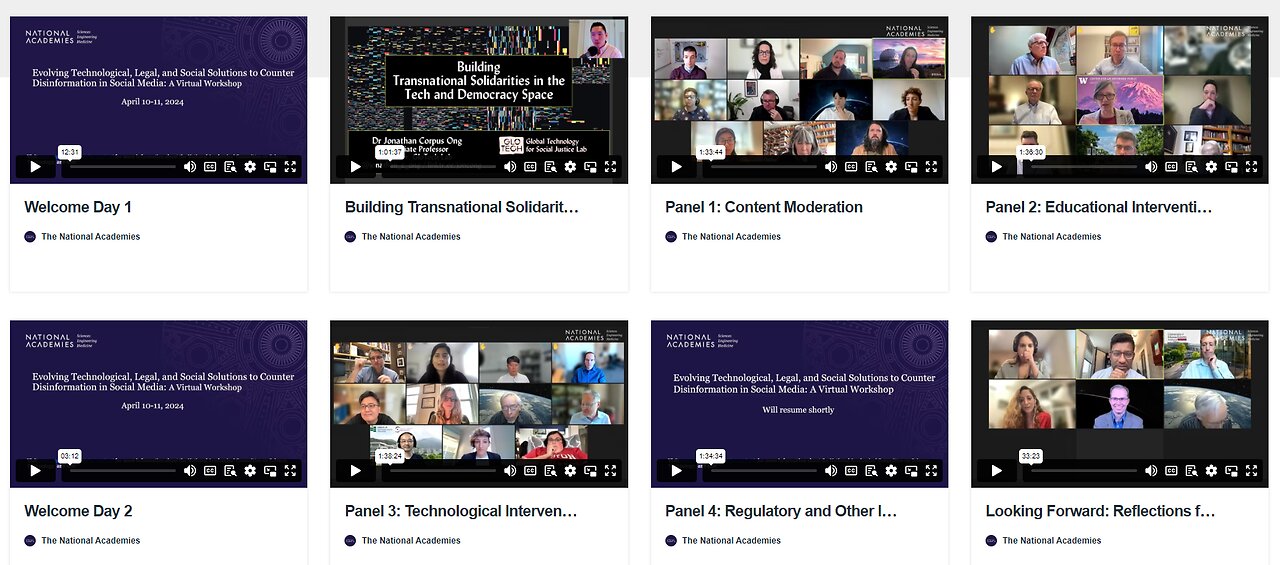Play the Welcome Day 1 video
Viewport: 1280px width, 565px height.
(x=35, y=167)
